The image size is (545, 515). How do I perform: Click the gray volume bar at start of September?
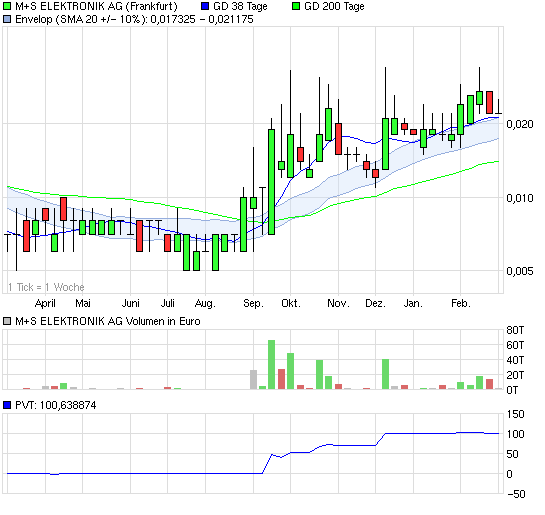(x=253, y=379)
